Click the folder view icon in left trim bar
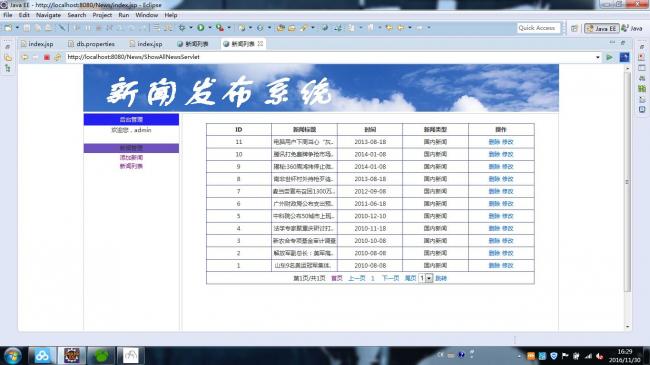The height and width of the screenshot is (365, 650). 7,58
